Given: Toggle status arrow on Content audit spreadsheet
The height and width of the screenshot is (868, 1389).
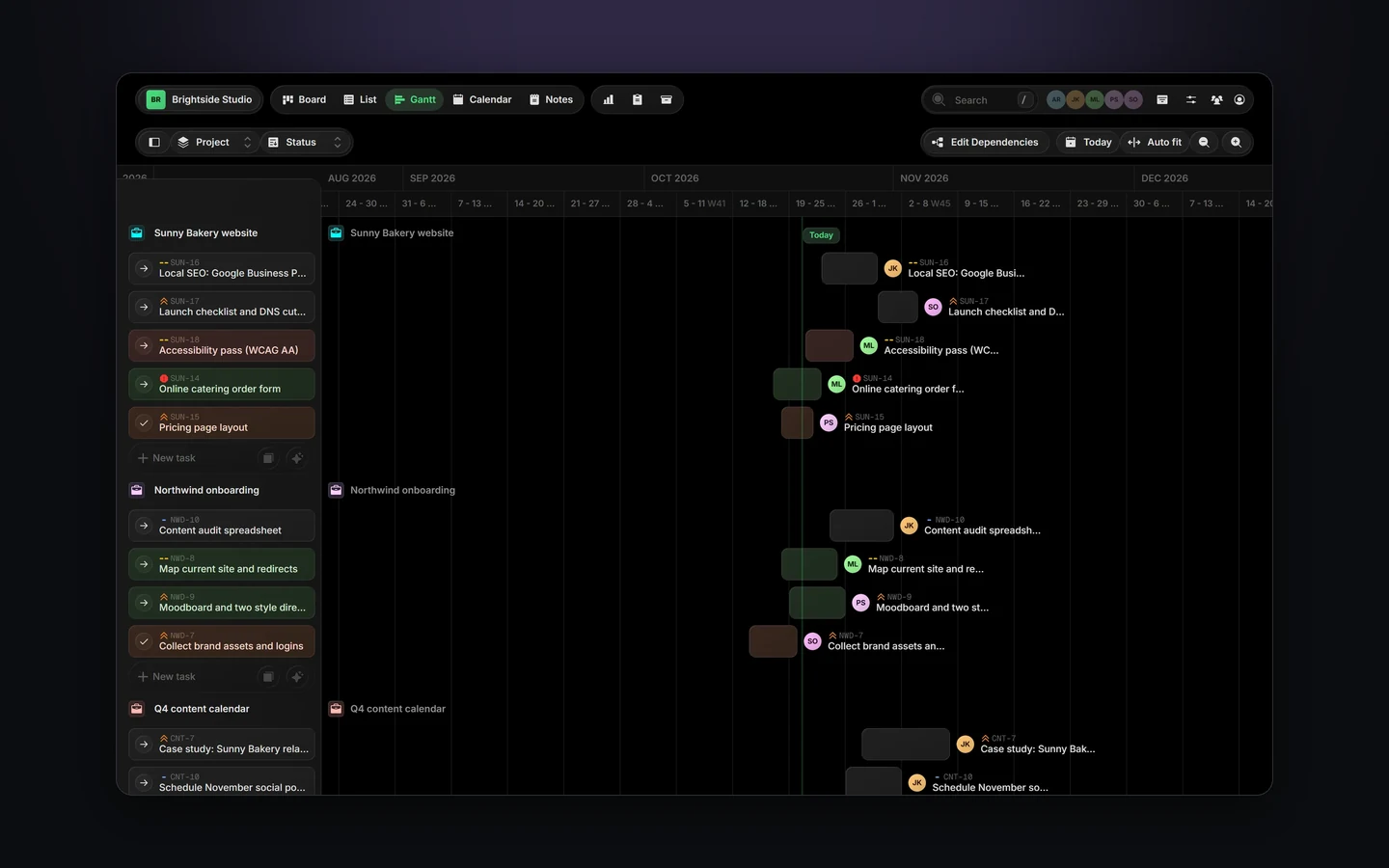Looking at the screenshot, I should pos(144,526).
